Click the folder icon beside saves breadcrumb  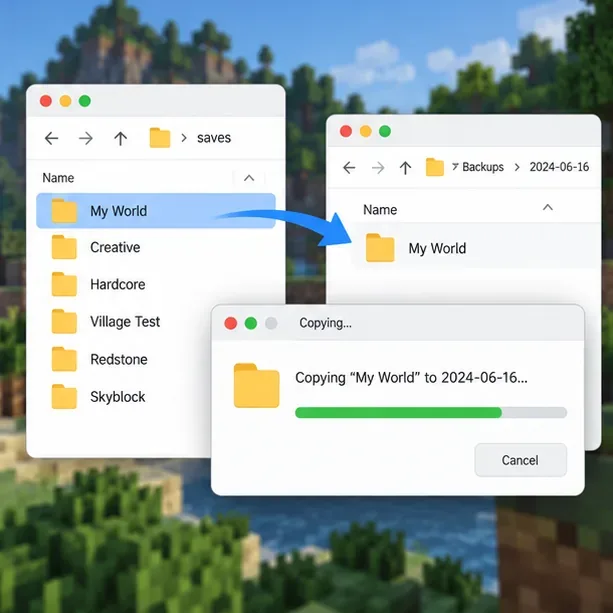[x=160, y=138]
